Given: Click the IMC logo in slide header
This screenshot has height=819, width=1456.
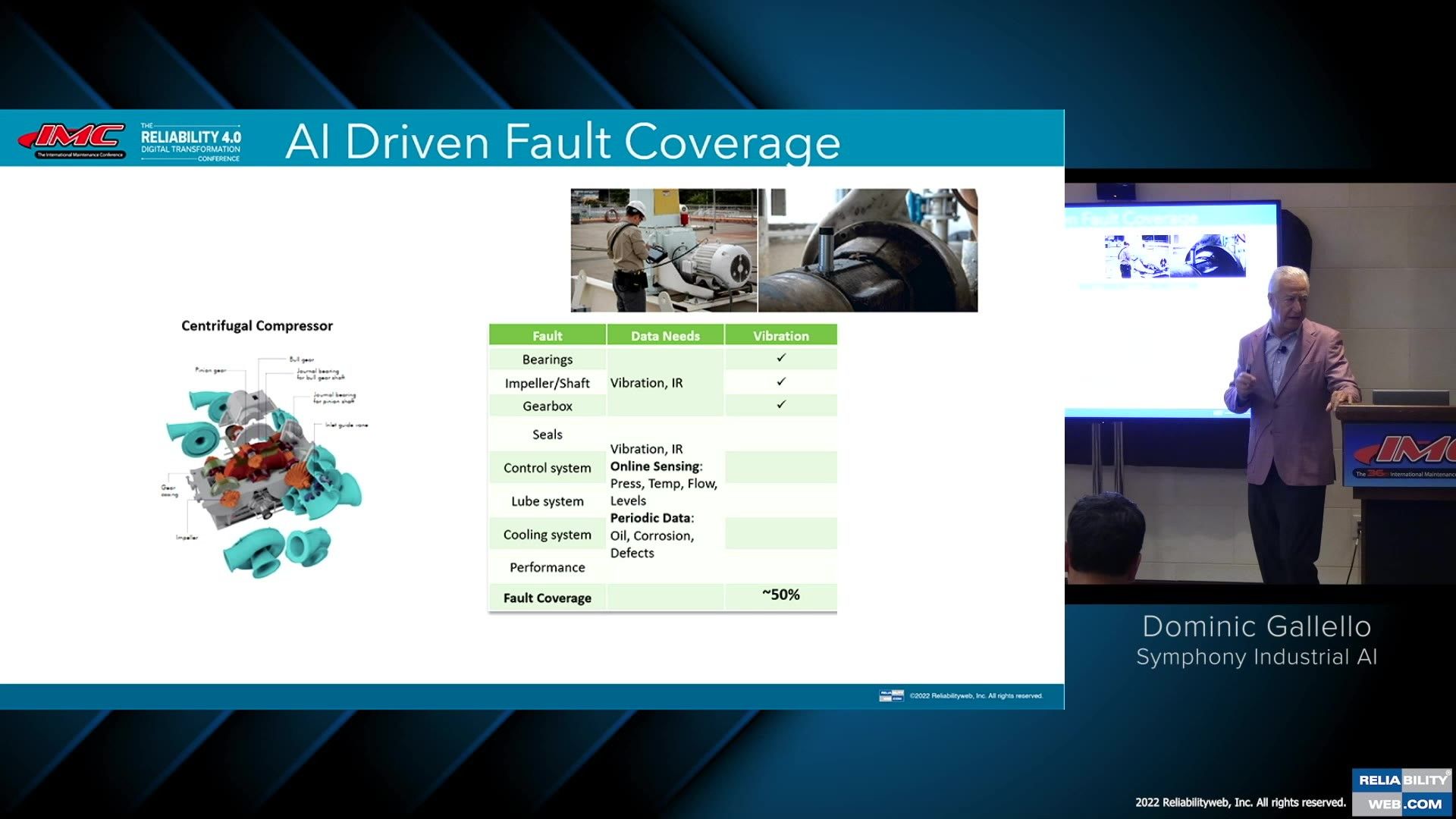Looking at the screenshot, I should click(x=72, y=140).
